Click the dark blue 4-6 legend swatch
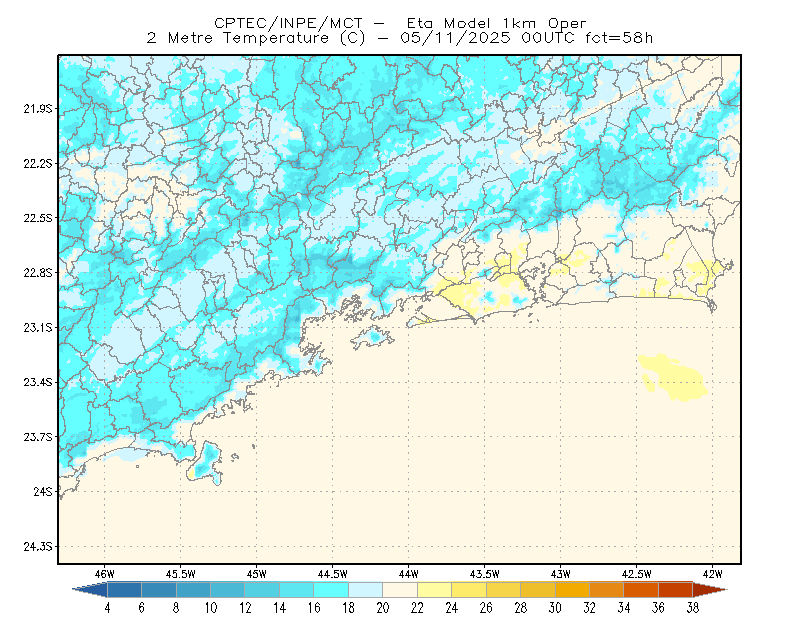This screenshot has width=800, height=618. [124, 590]
